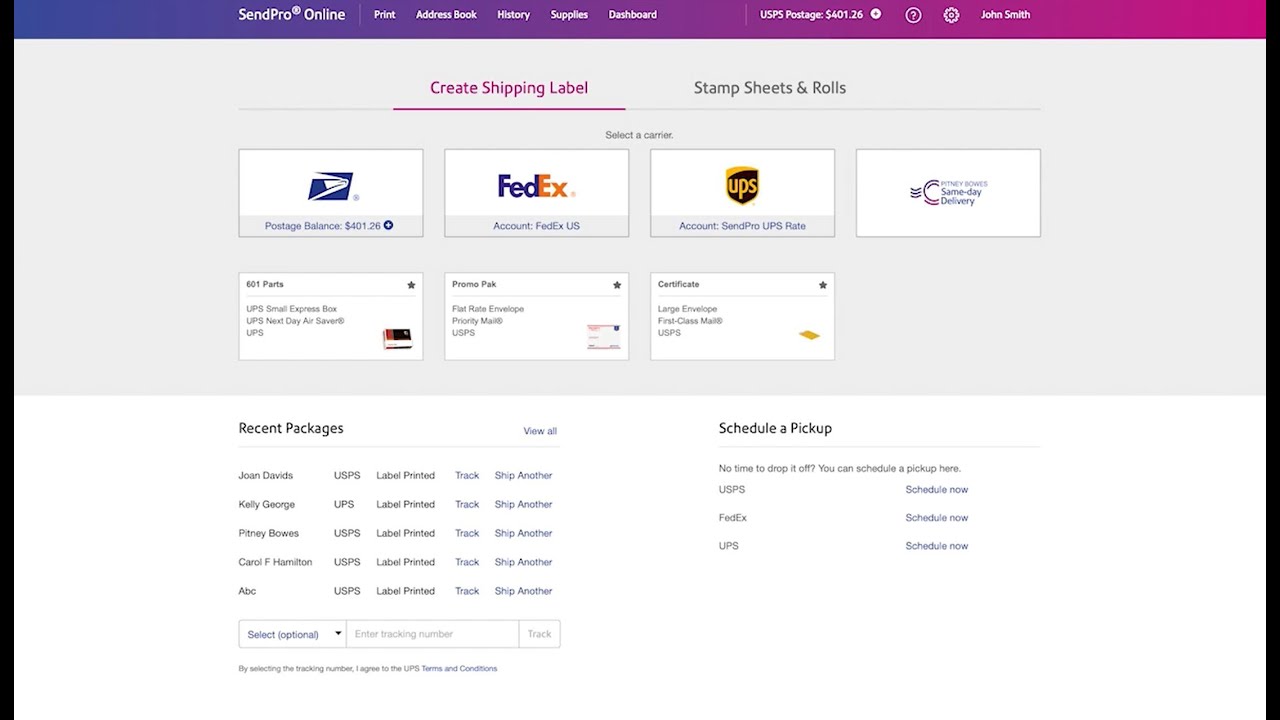1280x720 pixels.
Task: Click yellow Large Envelope thumbnail image
Action: coord(809,335)
